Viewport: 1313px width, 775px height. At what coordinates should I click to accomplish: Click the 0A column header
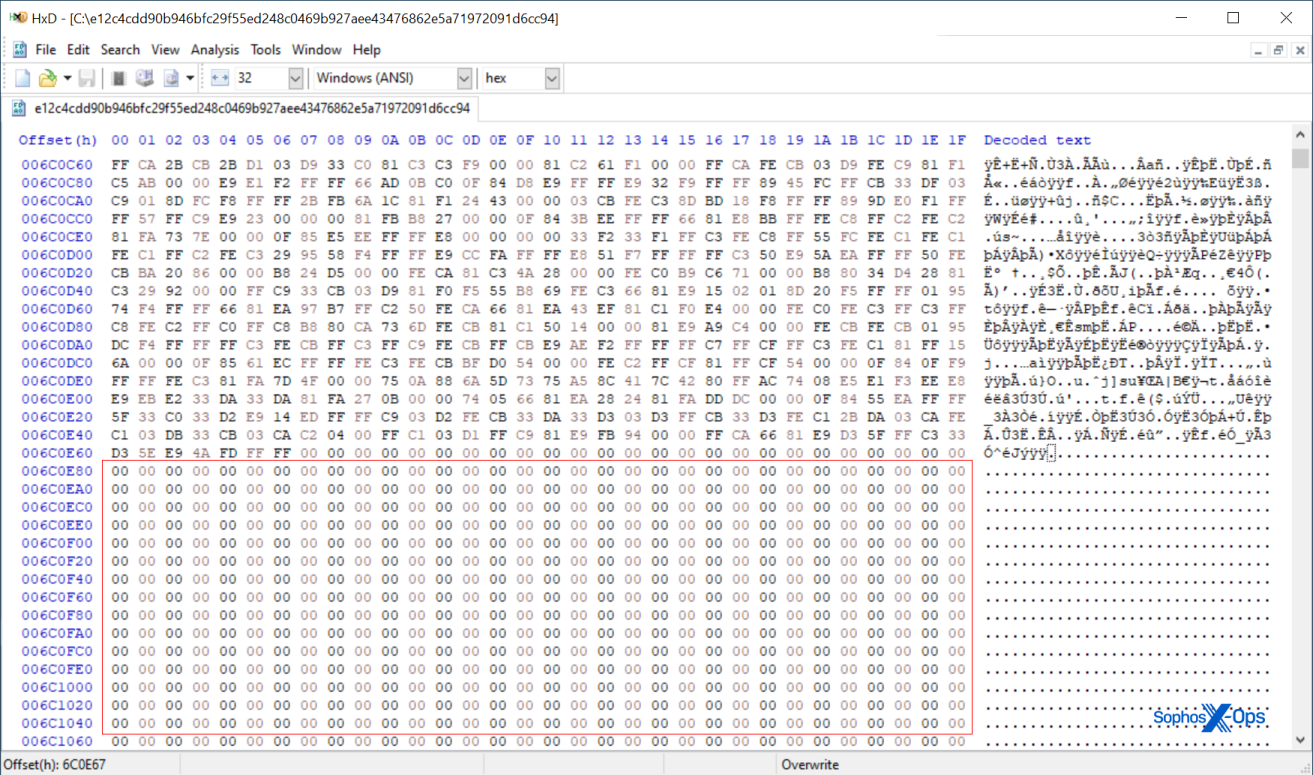pyautogui.click(x=390, y=140)
